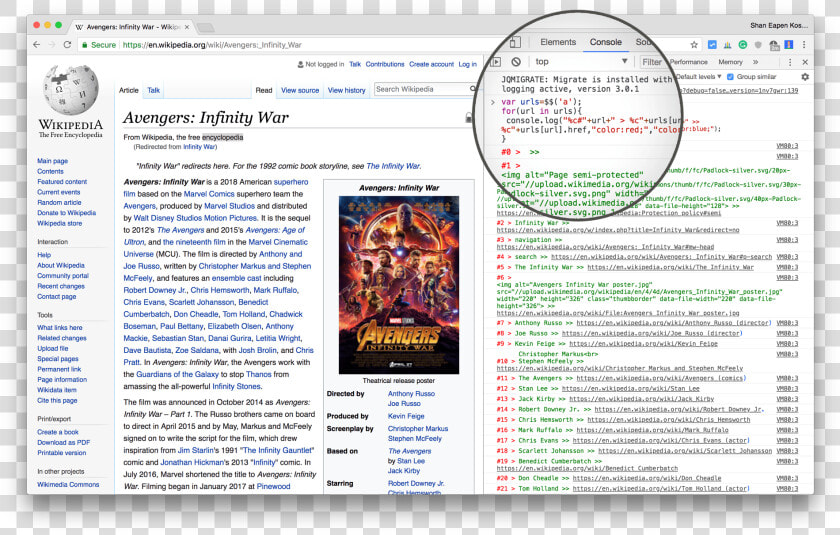Click 'The Infinity War' link in hatnote

pos(393,166)
